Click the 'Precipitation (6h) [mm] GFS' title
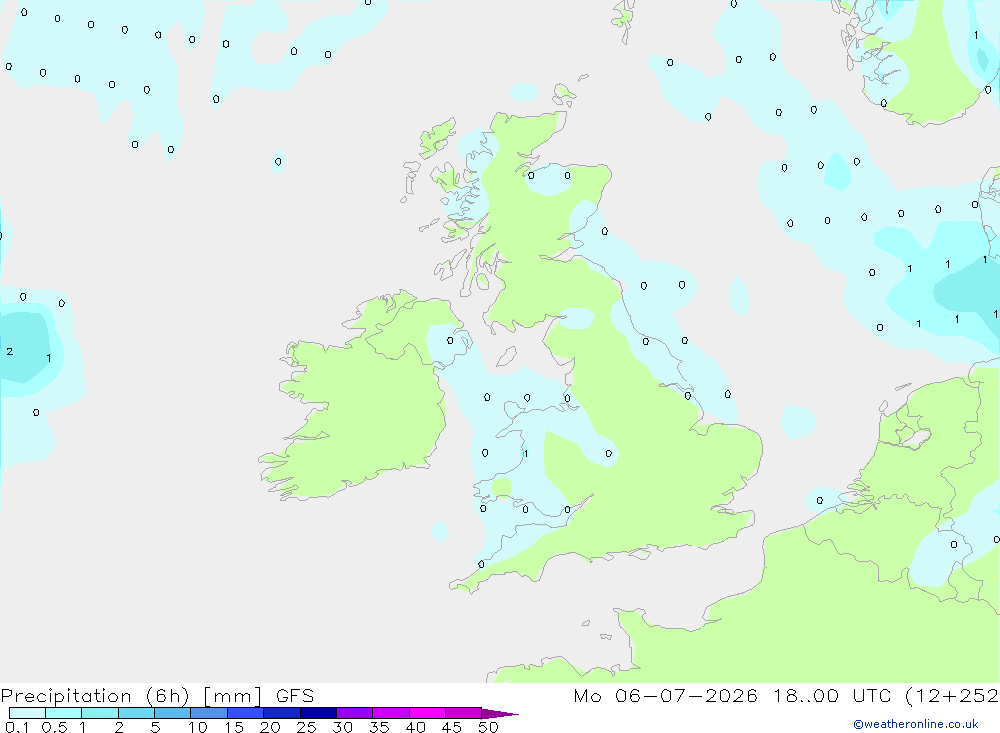 point(158,695)
